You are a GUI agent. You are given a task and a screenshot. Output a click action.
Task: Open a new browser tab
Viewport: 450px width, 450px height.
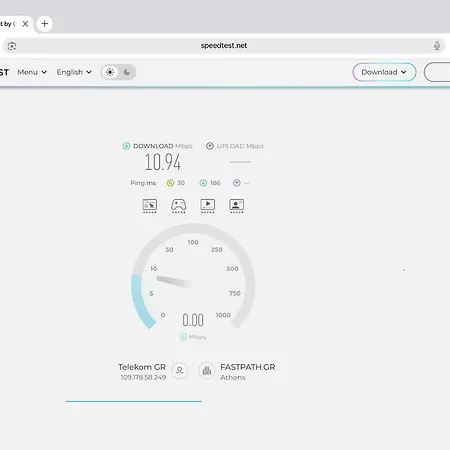(x=44, y=24)
